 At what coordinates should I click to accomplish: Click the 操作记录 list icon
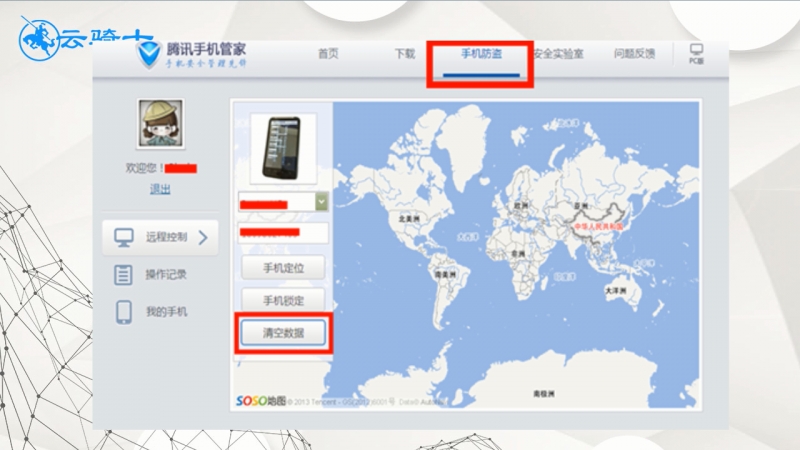(123, 274)
